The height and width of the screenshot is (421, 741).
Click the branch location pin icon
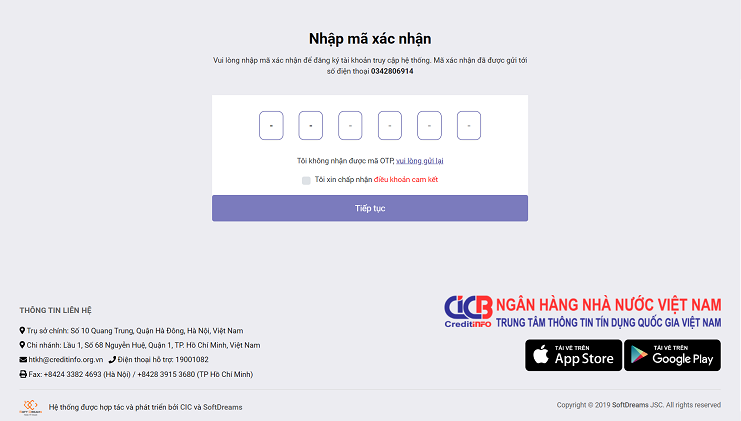pyautogui.click(x=22, y=345)
